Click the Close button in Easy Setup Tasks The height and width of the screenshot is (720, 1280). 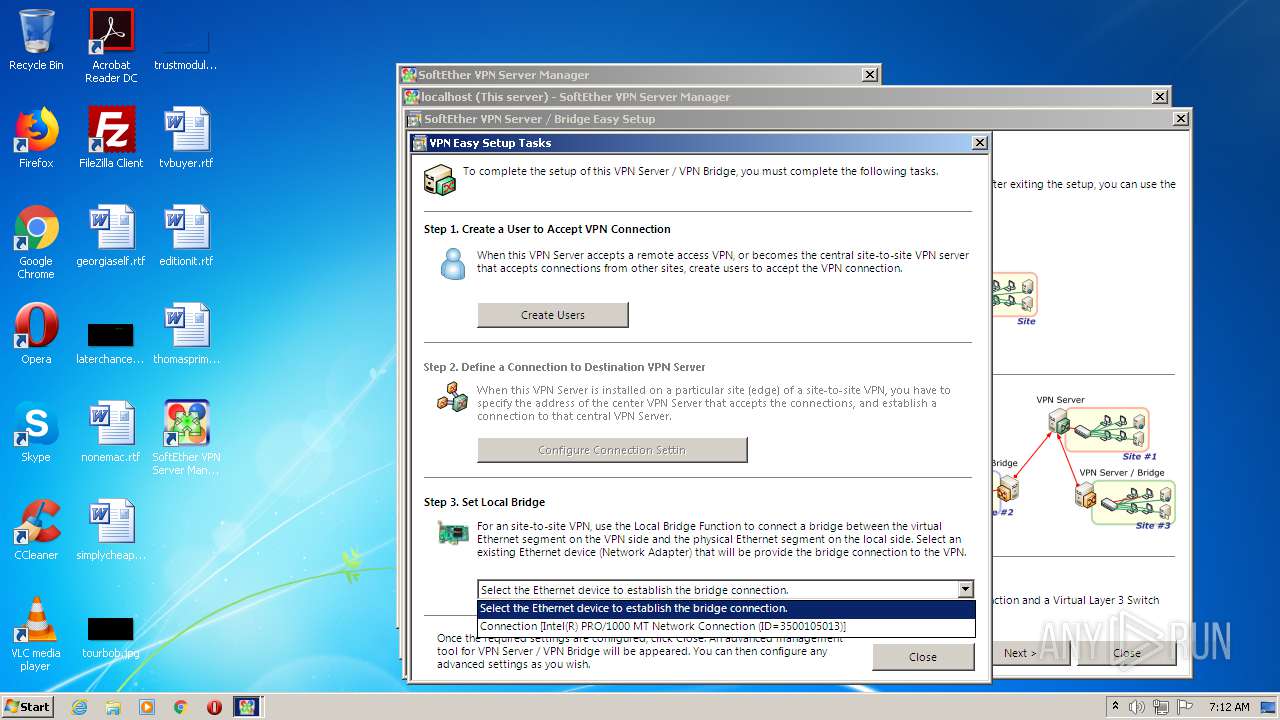[923, 657]
